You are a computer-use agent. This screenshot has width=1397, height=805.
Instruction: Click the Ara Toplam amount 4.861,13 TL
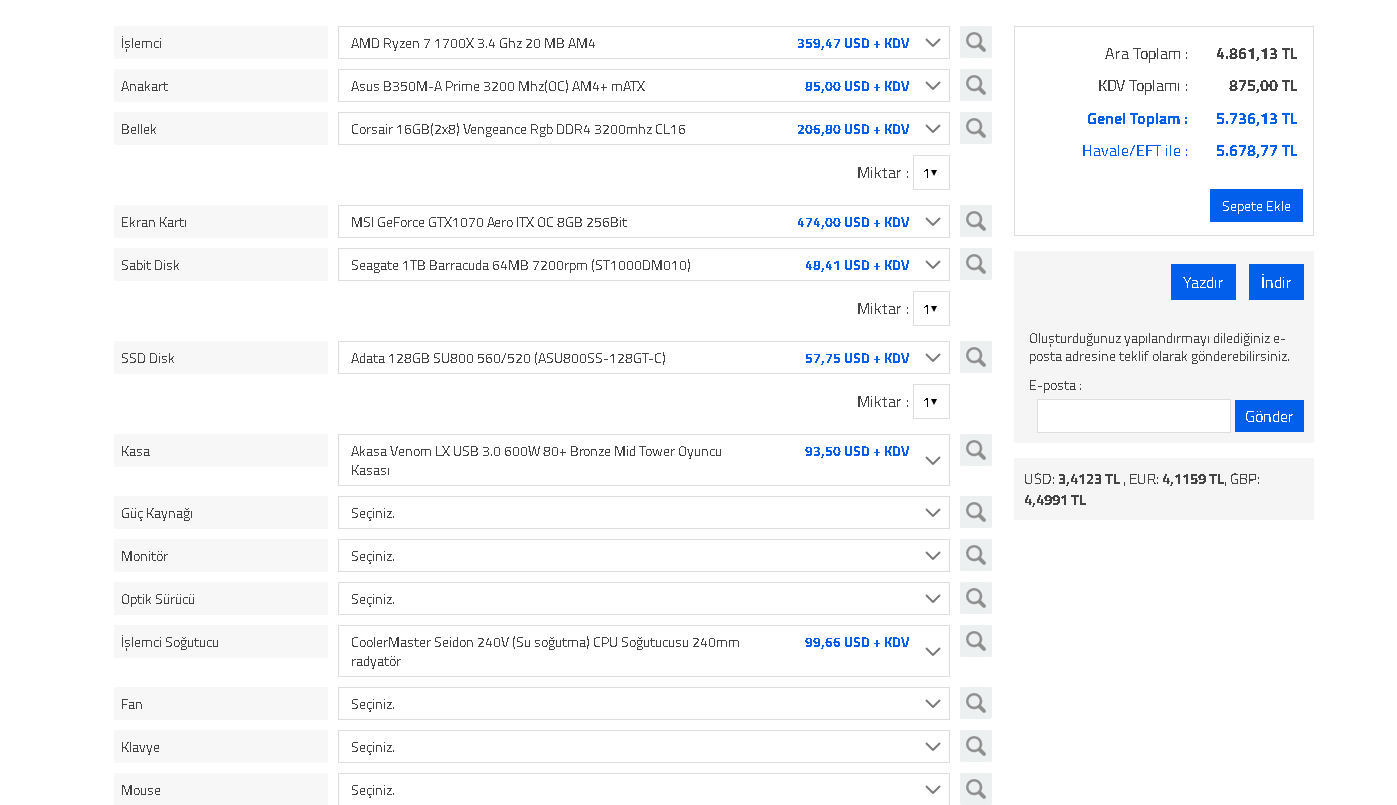coord(1256,54)
